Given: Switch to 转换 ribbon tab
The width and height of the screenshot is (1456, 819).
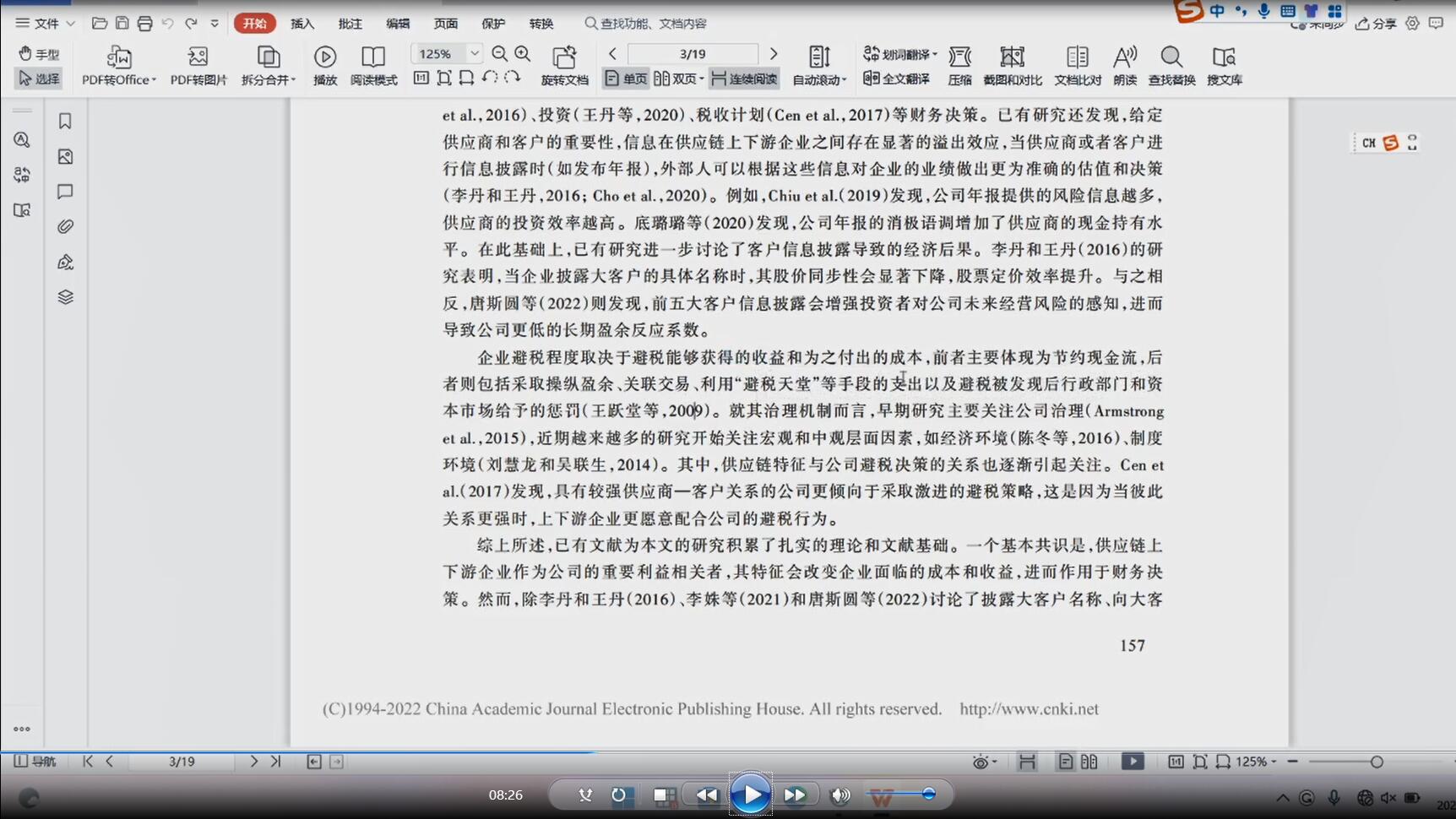Looking at the screenshot, I should (541, 24).
